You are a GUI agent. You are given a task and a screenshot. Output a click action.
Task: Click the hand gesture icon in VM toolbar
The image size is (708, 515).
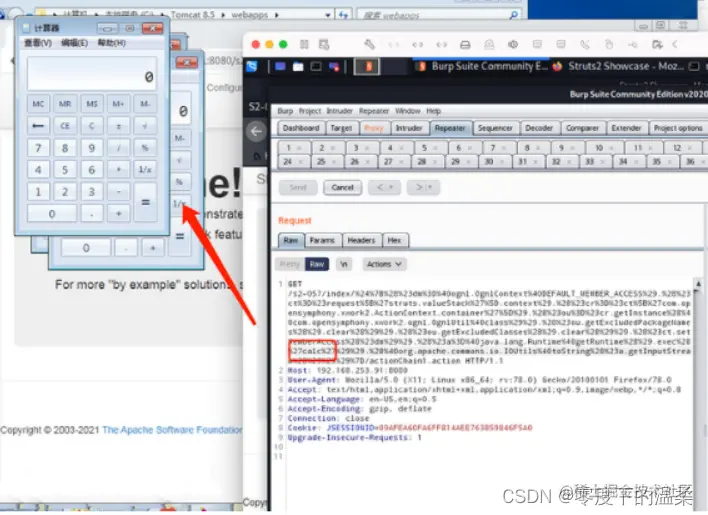coord(609,44)
